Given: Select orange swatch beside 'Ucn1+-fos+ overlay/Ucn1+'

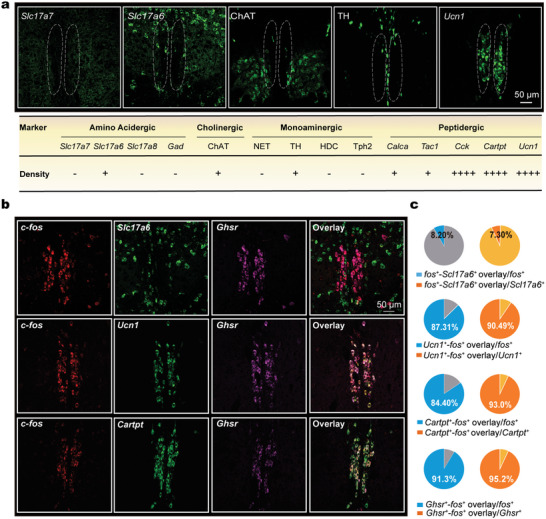Looking at the screenshot, I should 419,355.
